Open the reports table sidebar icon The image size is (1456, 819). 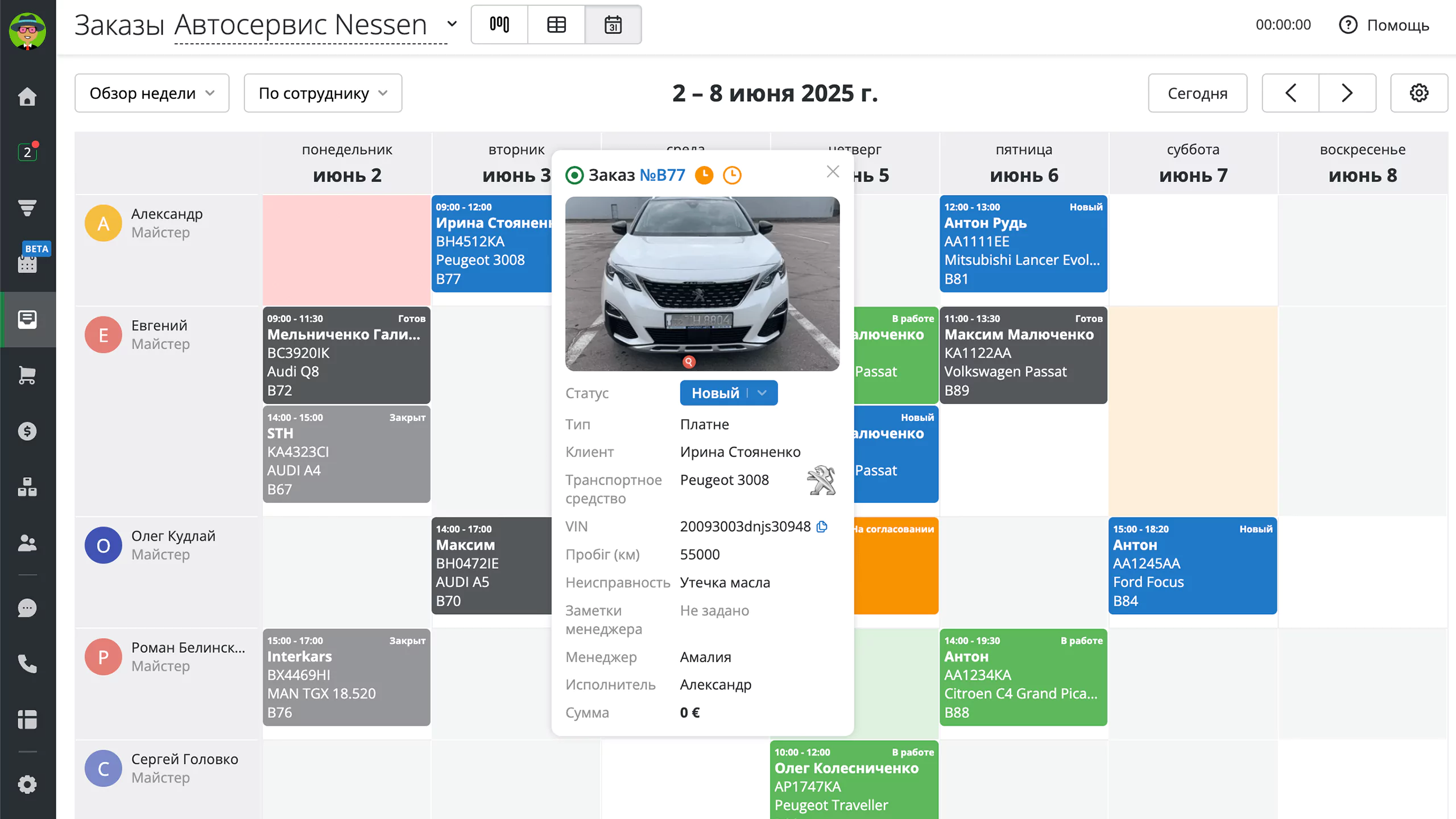tap(27, 719)
